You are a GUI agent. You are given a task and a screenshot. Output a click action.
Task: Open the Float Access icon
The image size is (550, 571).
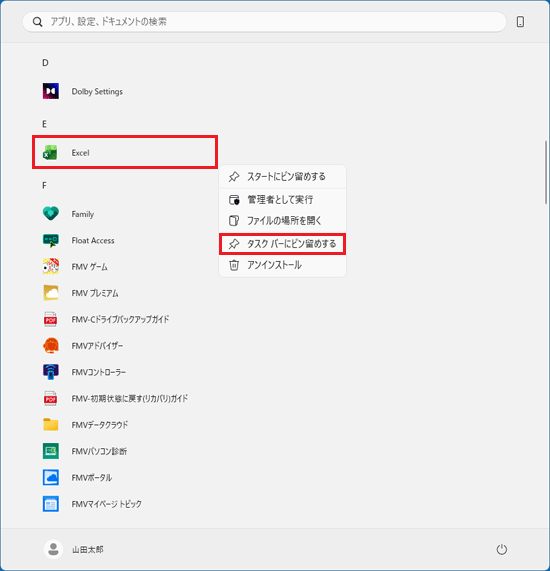51,240
